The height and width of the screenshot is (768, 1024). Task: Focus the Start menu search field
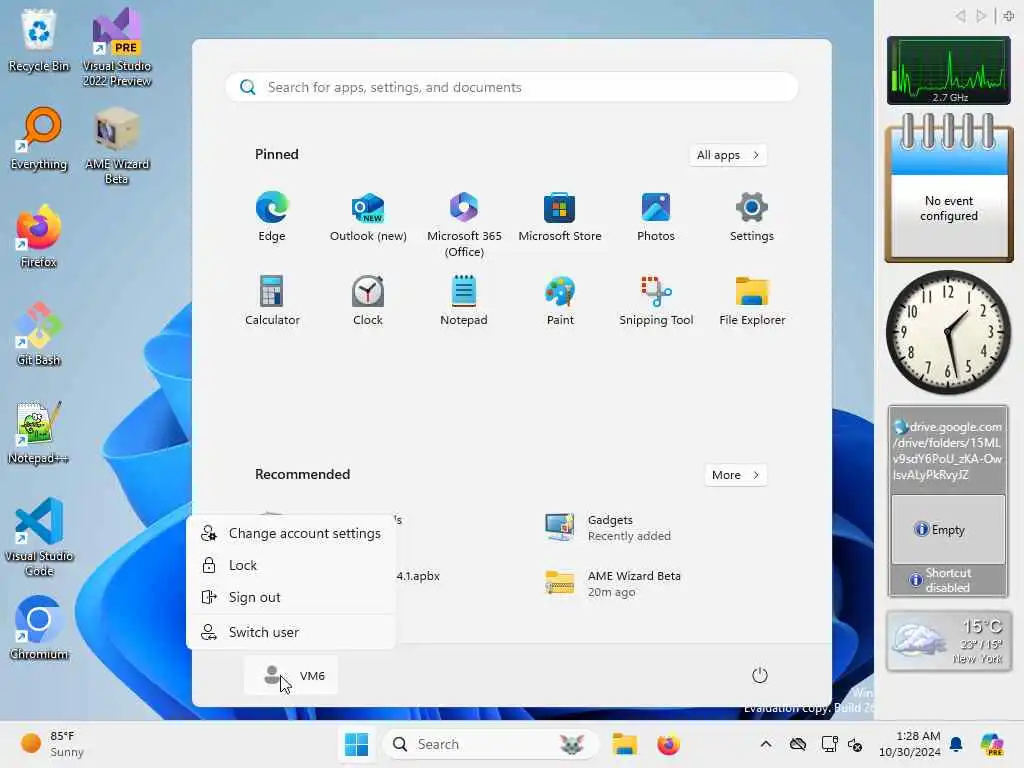[x=512, y=87]
